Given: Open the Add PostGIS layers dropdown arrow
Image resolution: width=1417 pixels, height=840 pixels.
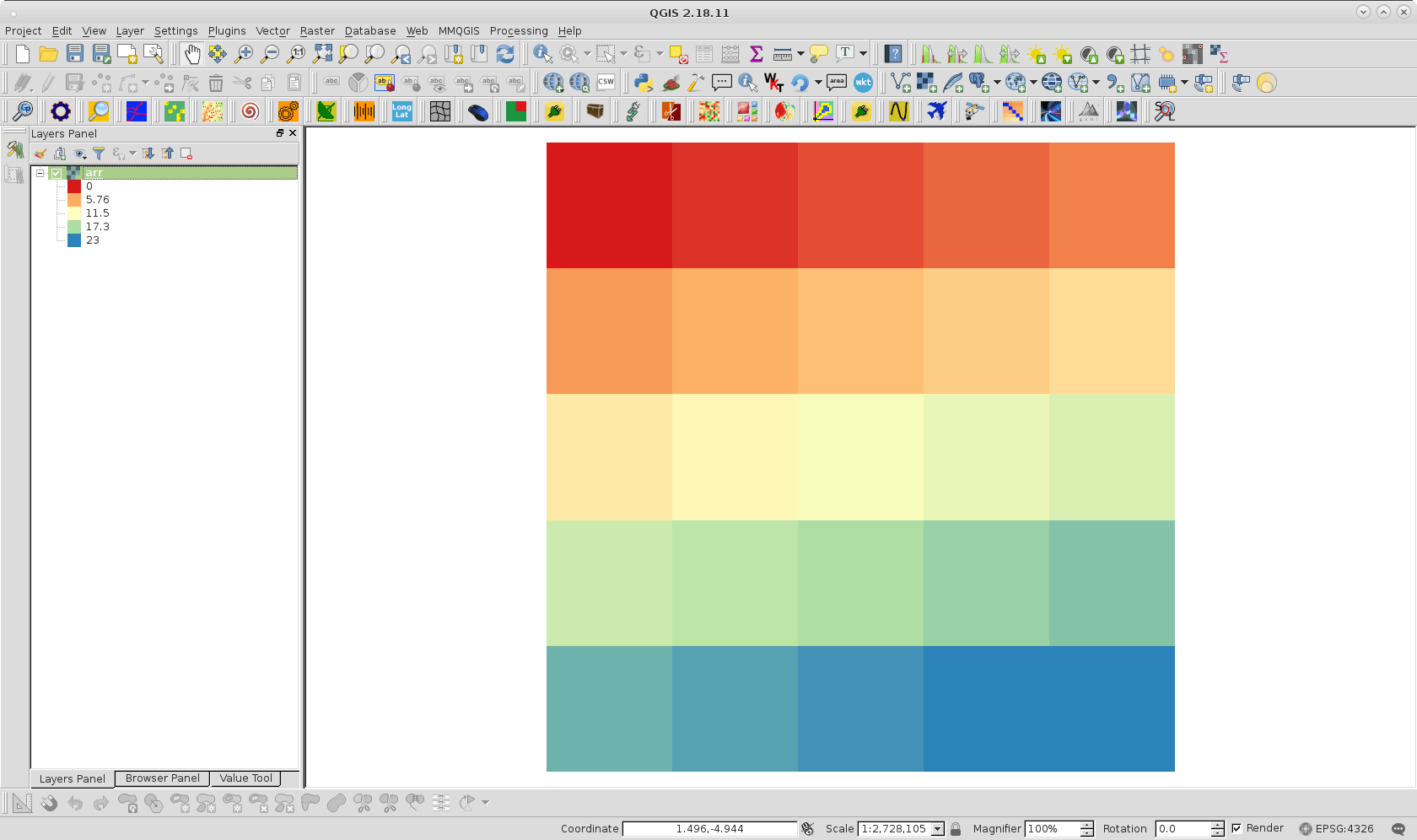Looking at the screenshot, I should [997, 83].
